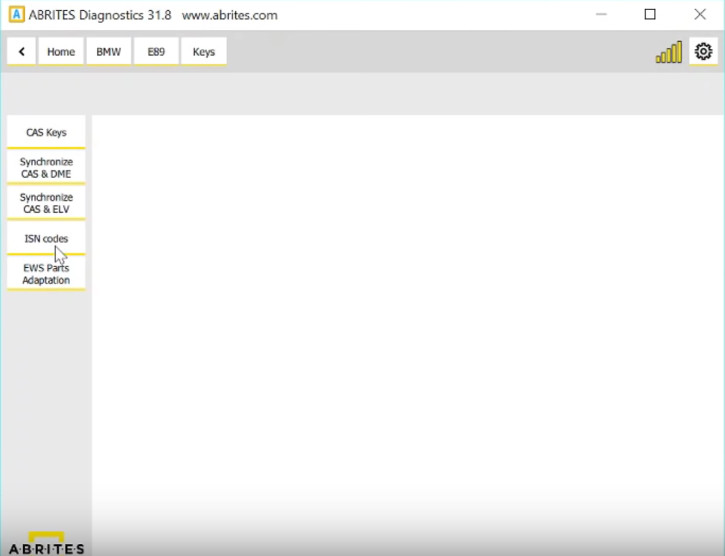
Task: Open Synchronize CAS & DME
Action: pyautogui.click(x=46, y=168)
